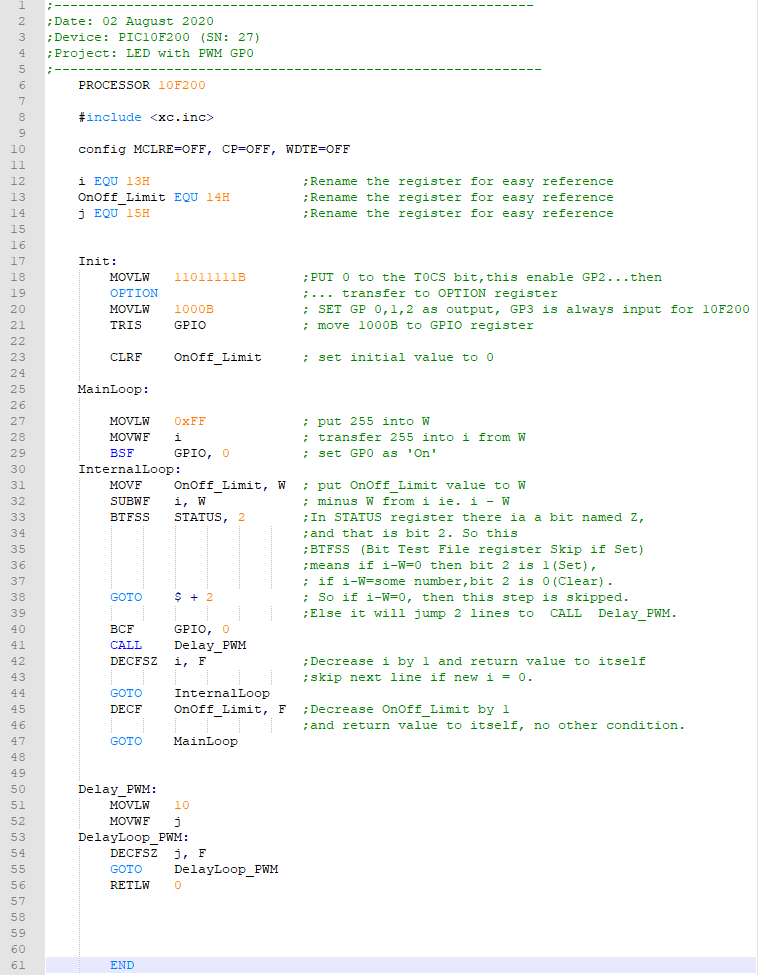Click the END directive on the last line
This screenshot has height=975, width=759.
pyautogui.click(x=122, y=965)
